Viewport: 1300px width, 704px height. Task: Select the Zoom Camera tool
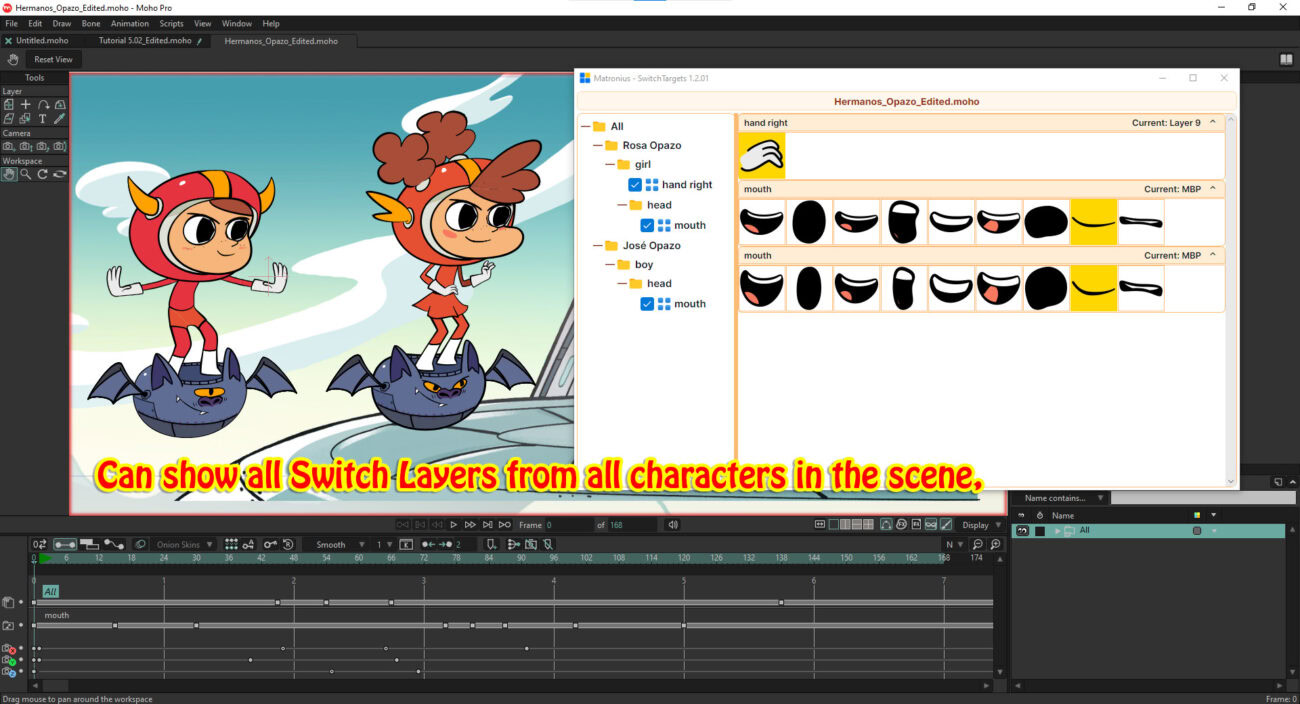pos(26,146)
